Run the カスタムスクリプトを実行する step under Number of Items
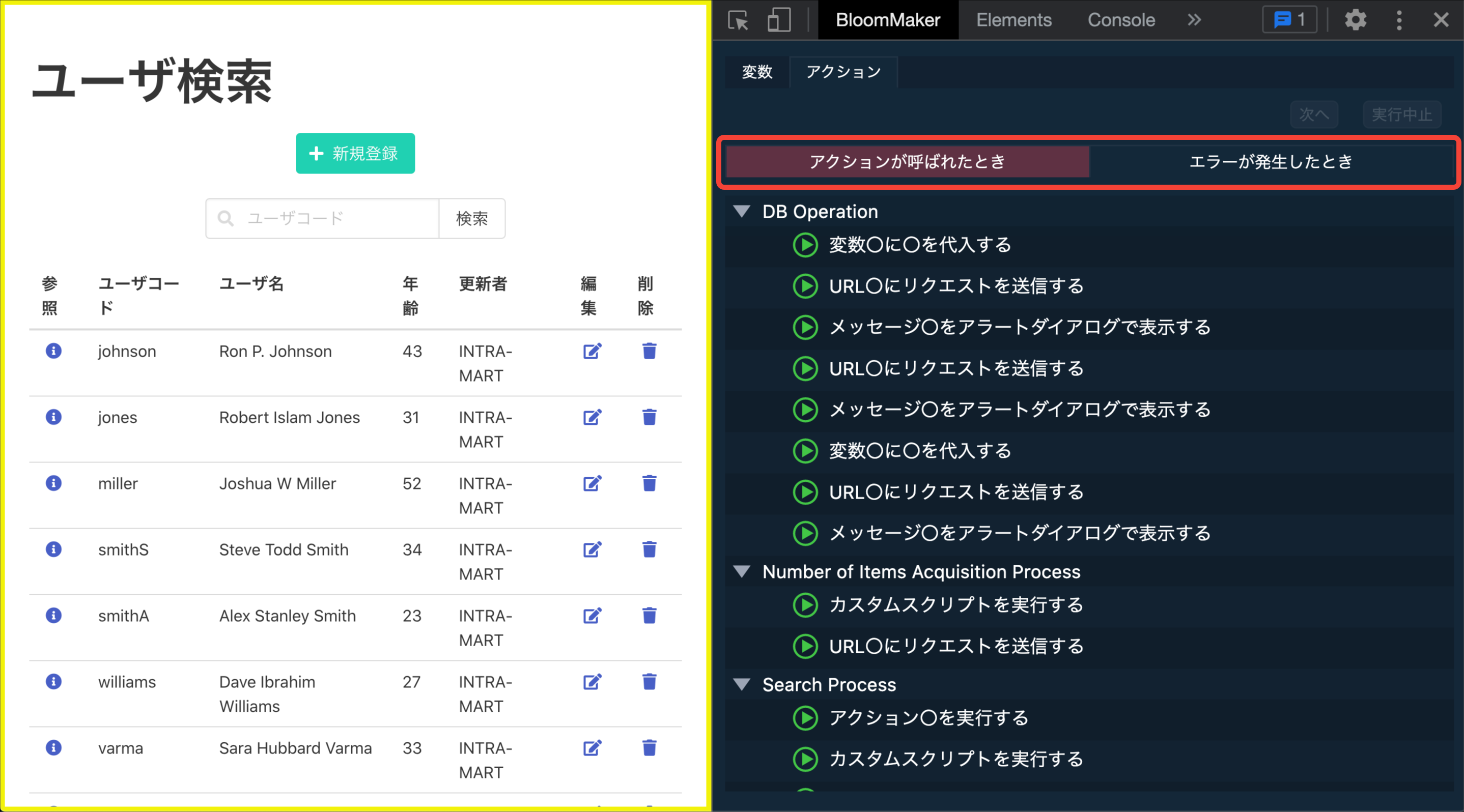1464x812 pixels. coord(805,605)
